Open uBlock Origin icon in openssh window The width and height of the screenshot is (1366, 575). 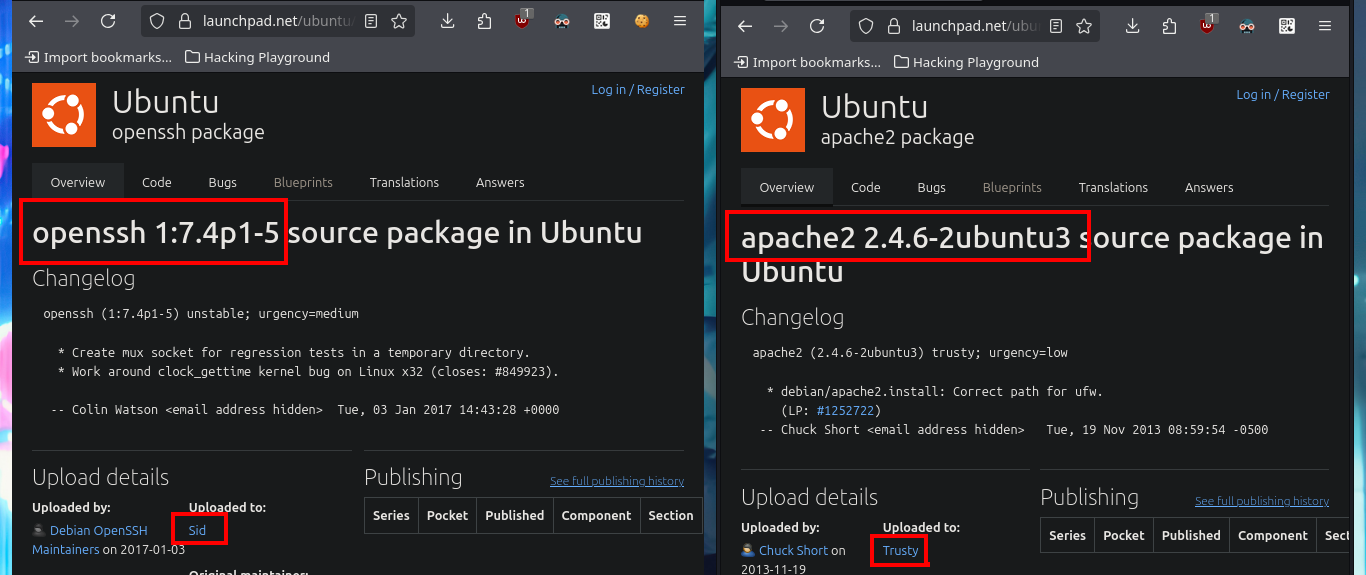tap(523, 20)
